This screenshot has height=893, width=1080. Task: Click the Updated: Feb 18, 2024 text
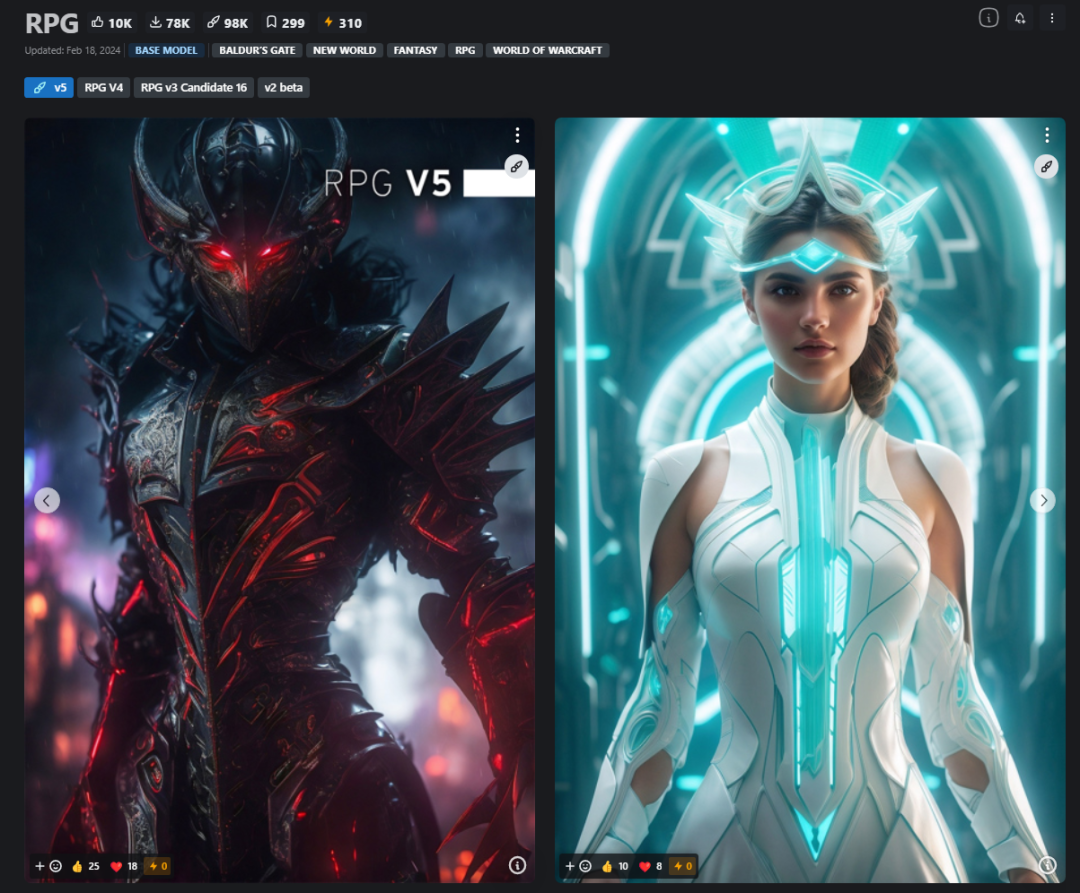pos(72,50)
